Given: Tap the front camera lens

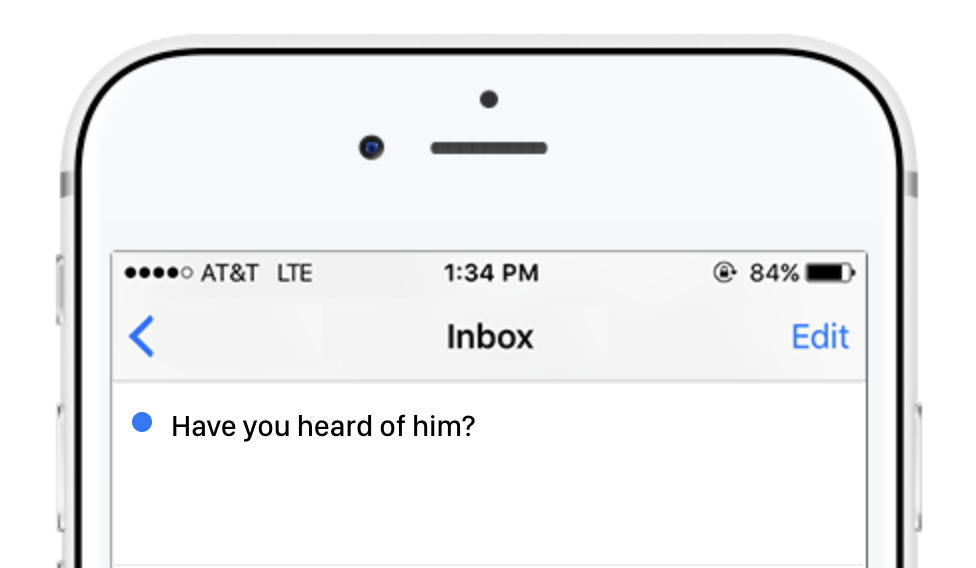Looking at the screenshot, I should (x=372, y=148).
